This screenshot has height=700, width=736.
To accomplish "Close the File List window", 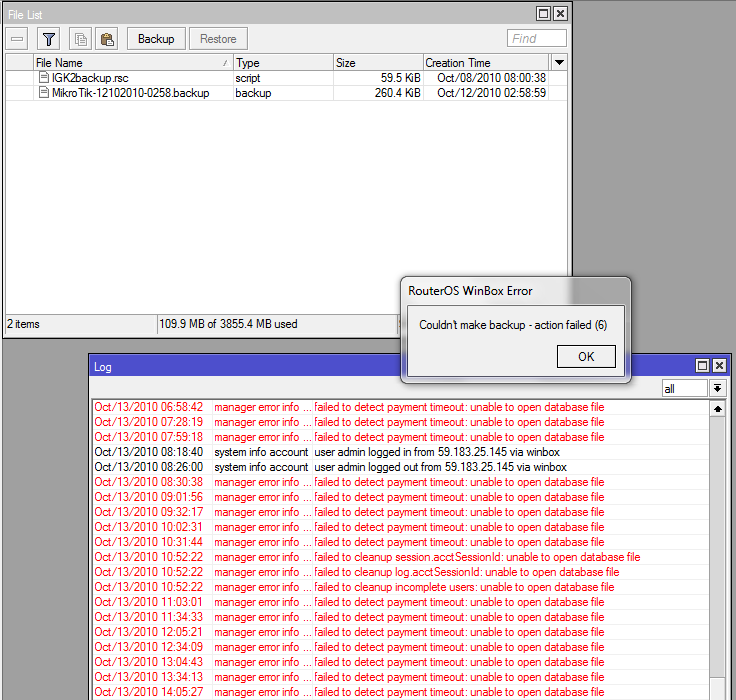I will tap(560, 14).
